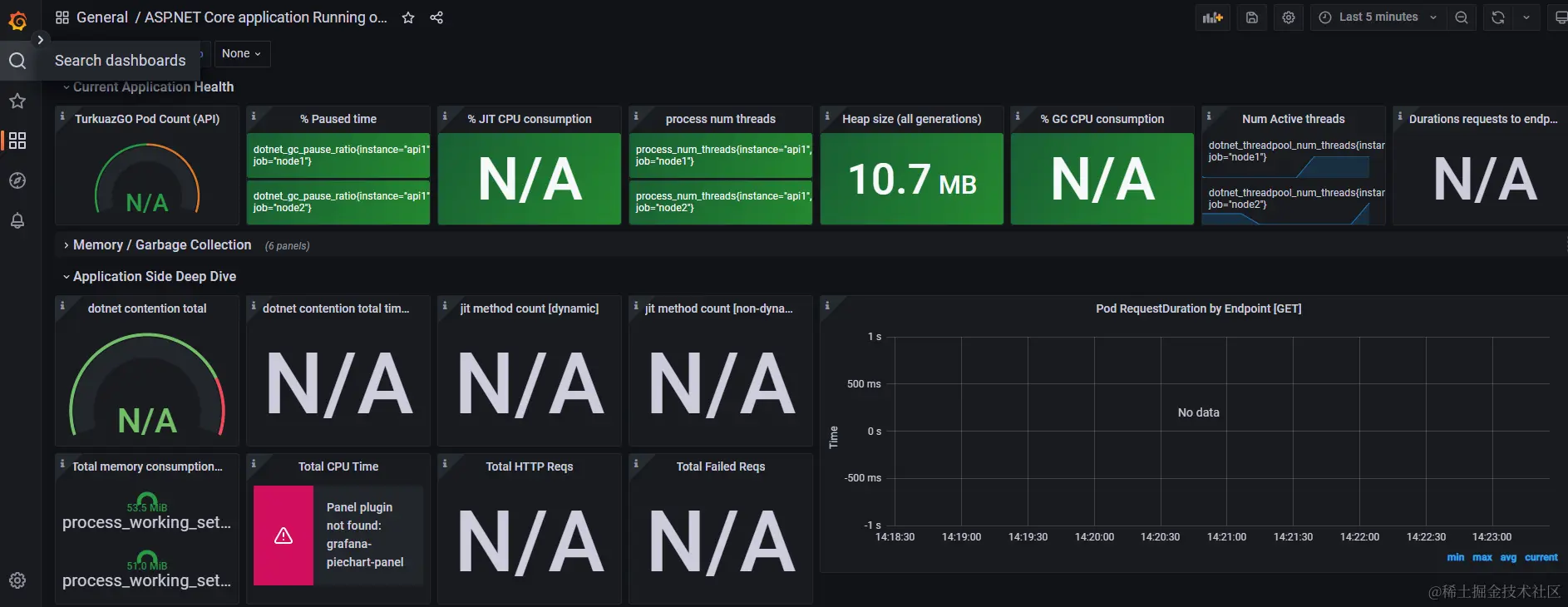The height and width of the screenshot is (607, 1568).
Task: Open the Dashboards sidebar section
Action: (x=17, y=141)
